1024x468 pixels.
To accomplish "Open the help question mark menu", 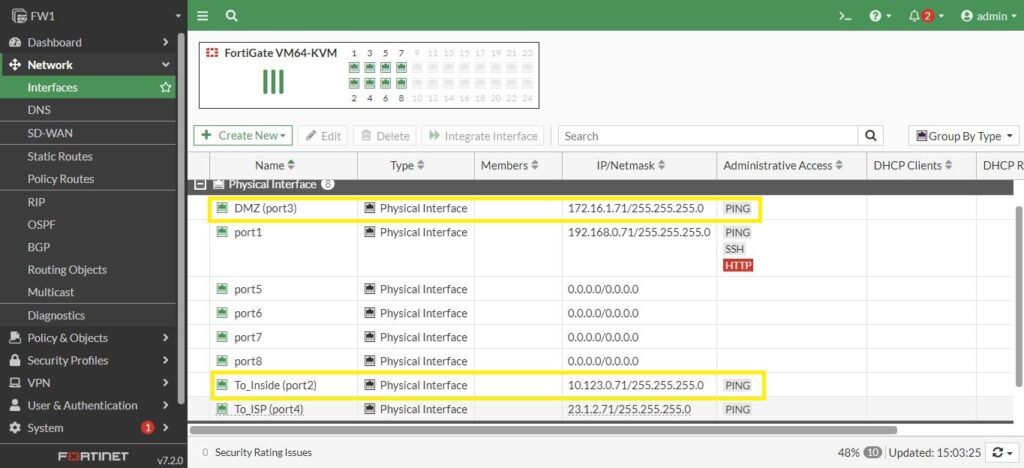I will point(880,16).
